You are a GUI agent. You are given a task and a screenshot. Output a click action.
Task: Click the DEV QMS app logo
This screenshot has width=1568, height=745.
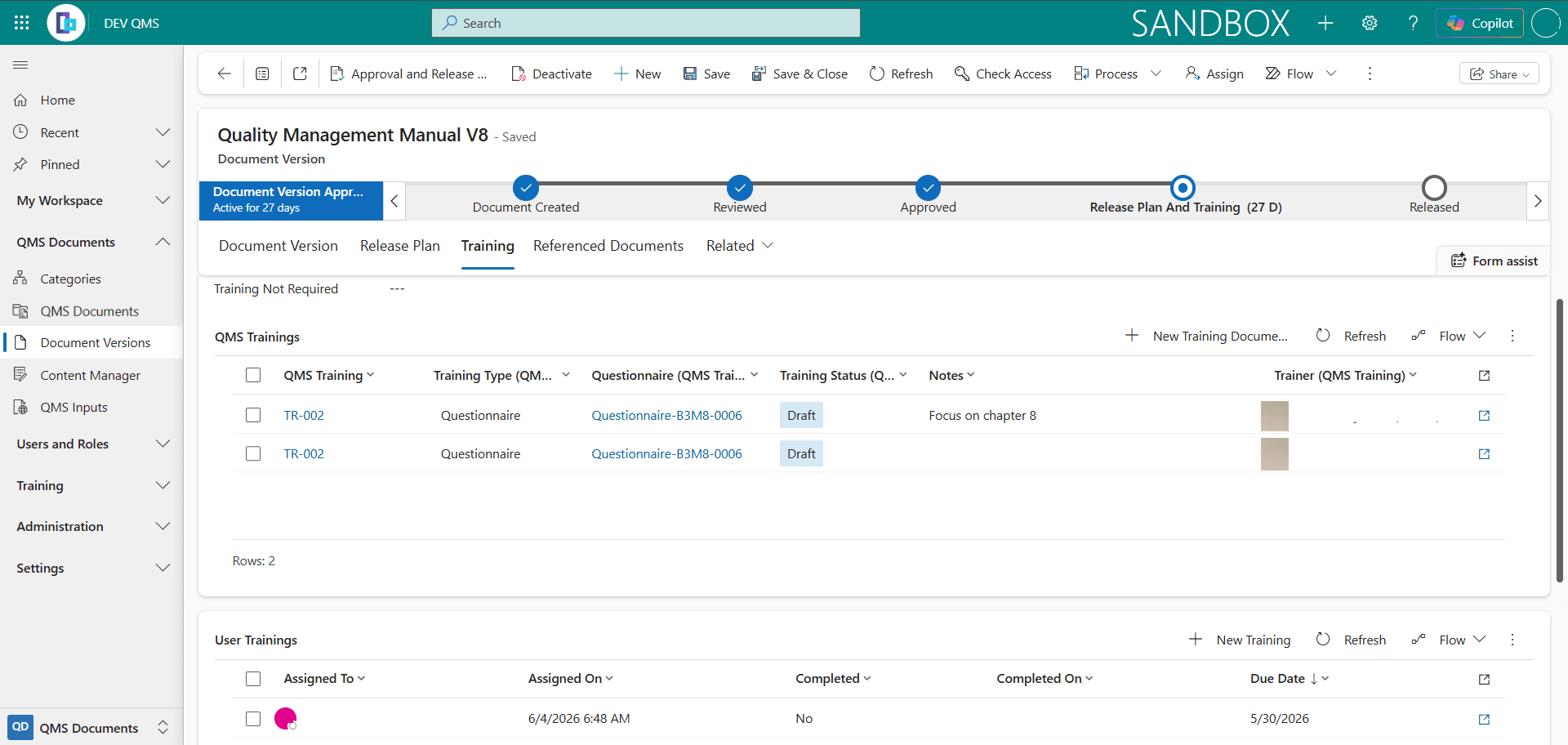[66, 23]
